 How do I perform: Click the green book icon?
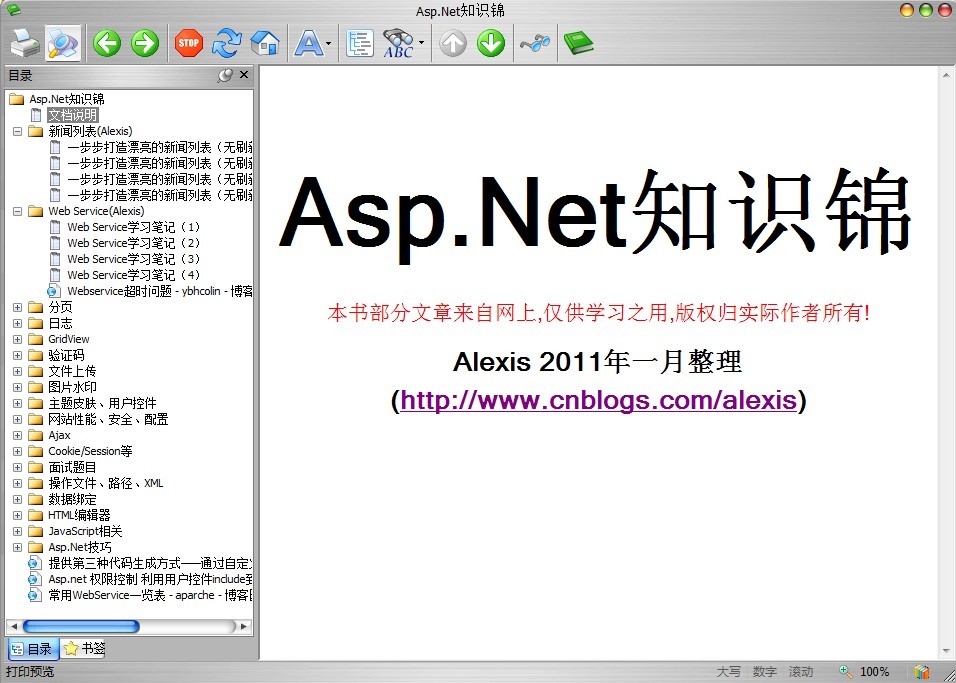pos(578,43)
